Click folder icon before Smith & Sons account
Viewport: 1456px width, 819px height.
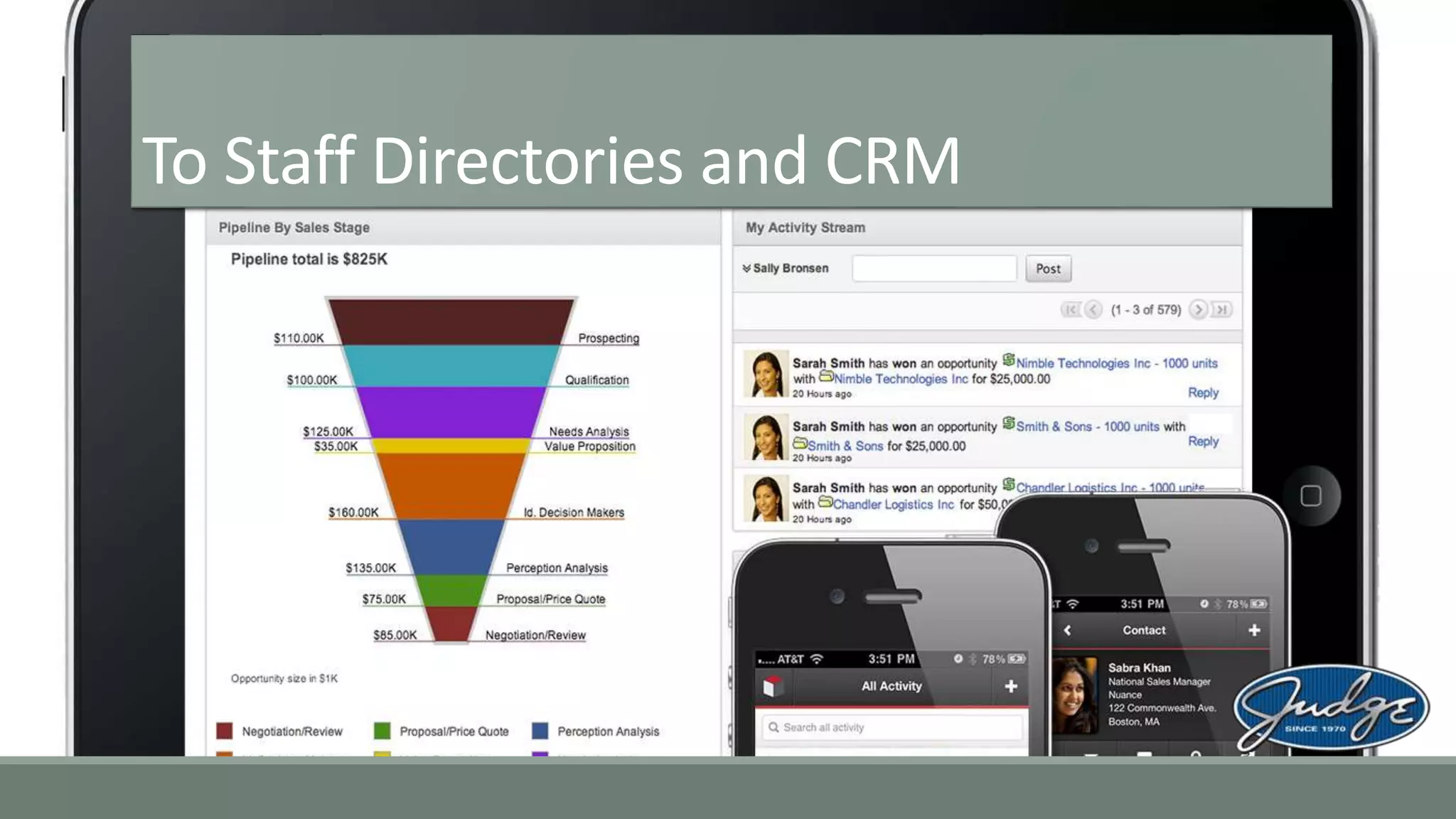(800, 443)
